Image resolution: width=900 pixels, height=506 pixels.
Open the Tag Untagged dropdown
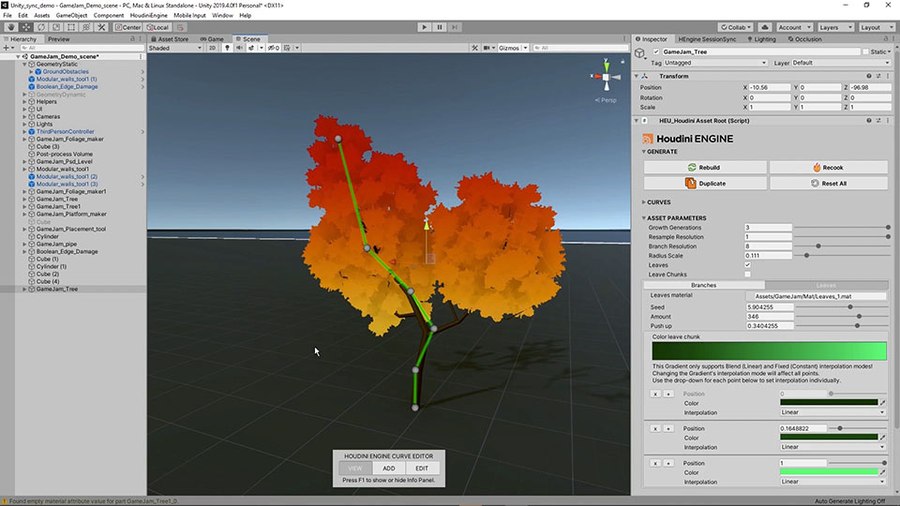(x=715, y=63)
